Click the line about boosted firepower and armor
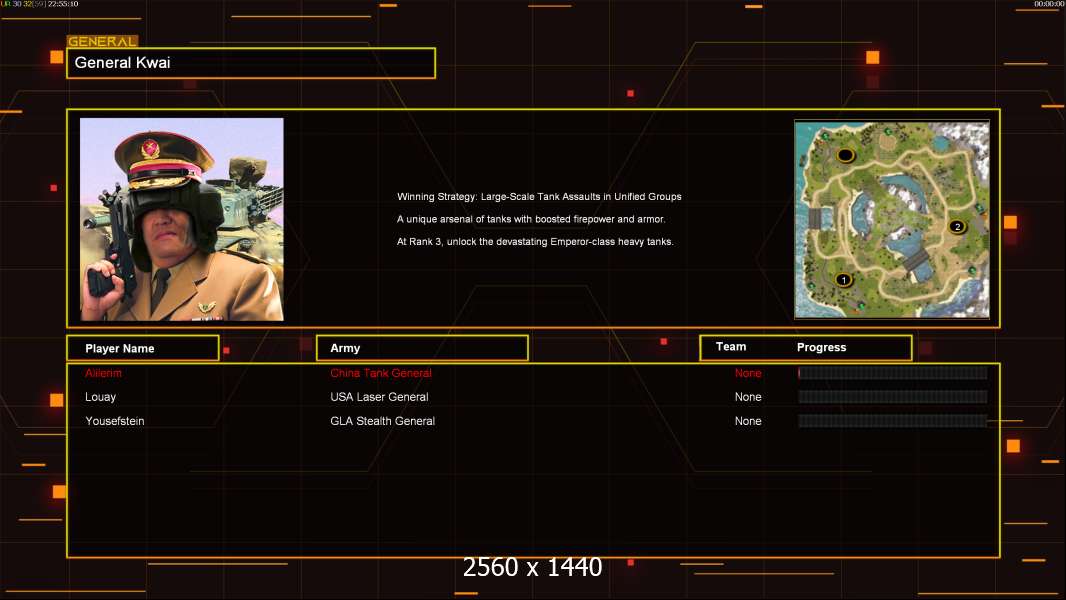This screenshot has width=1066, height=600. tap(531, 219)
